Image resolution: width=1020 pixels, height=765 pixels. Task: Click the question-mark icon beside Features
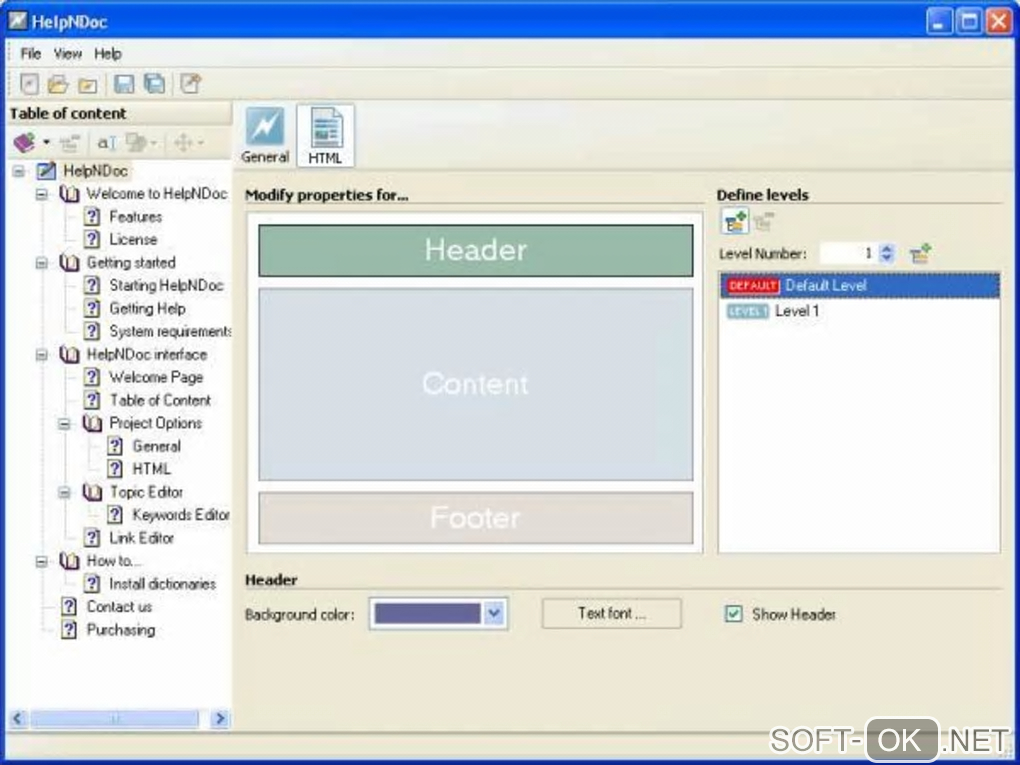point(92,217)
